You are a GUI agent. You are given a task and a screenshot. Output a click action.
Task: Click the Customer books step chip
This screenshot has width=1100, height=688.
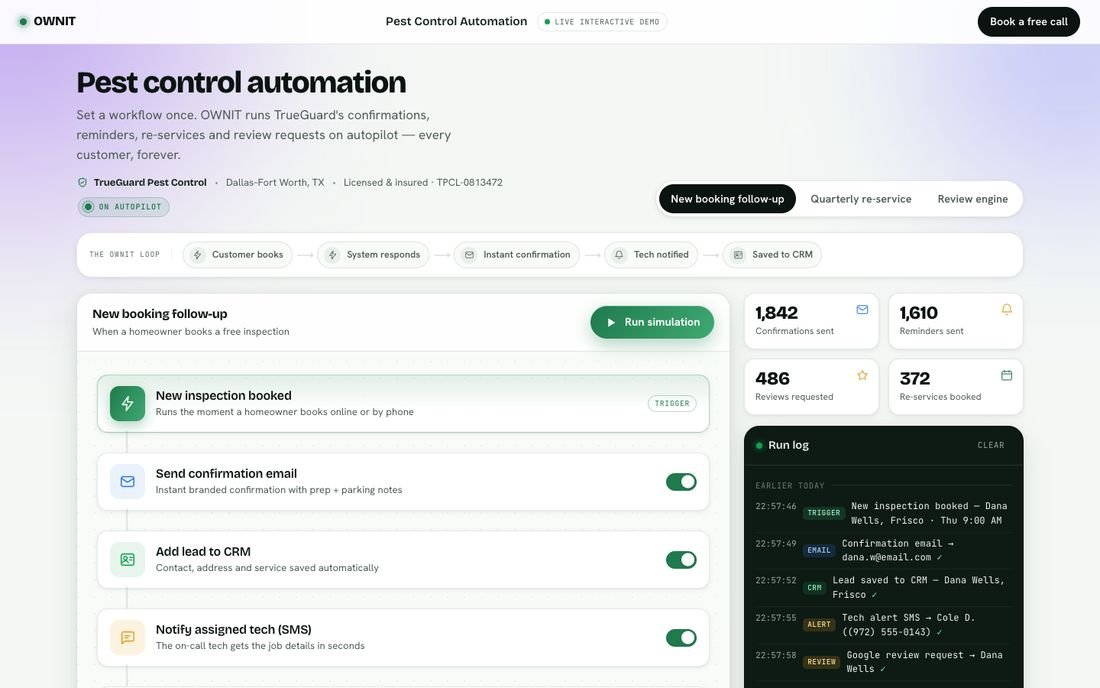tap(239, 255)
